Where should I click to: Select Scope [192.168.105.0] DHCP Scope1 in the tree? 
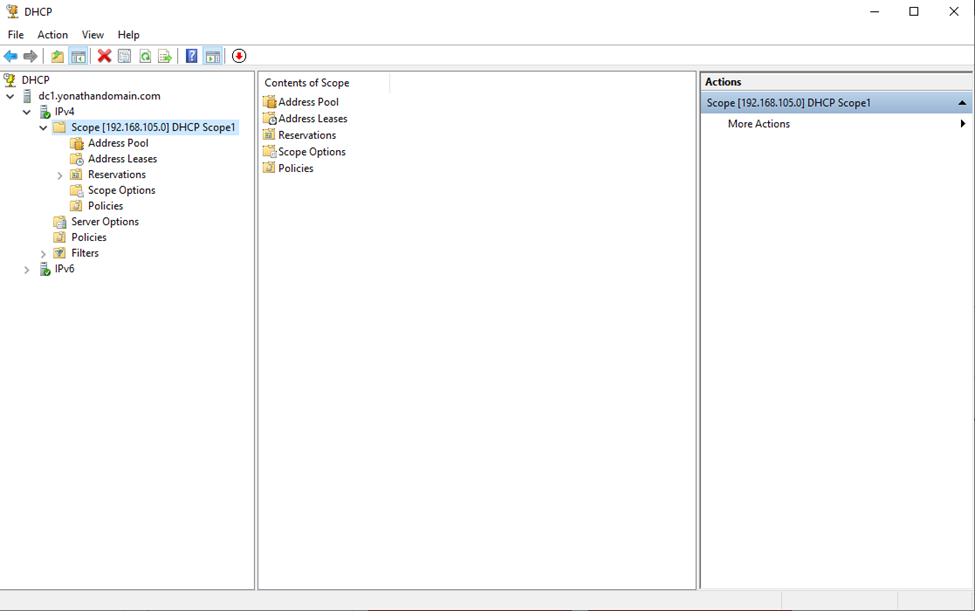(x=153, y=127)
